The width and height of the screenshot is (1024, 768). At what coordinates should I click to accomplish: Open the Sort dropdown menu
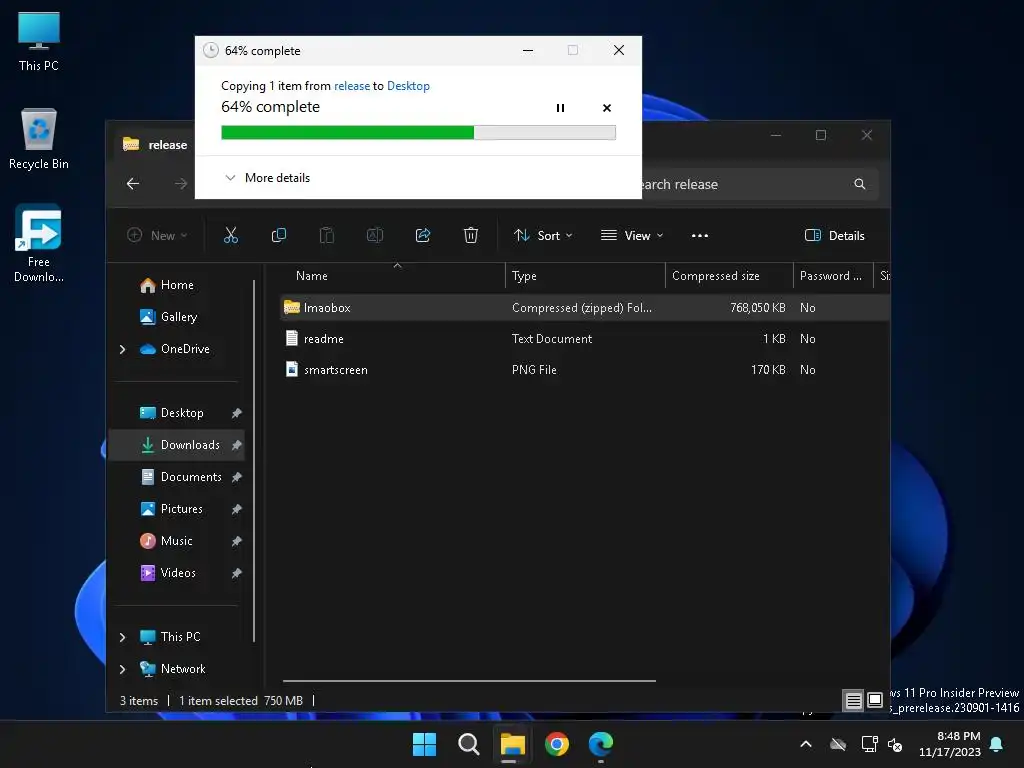[x=543, y=236]
